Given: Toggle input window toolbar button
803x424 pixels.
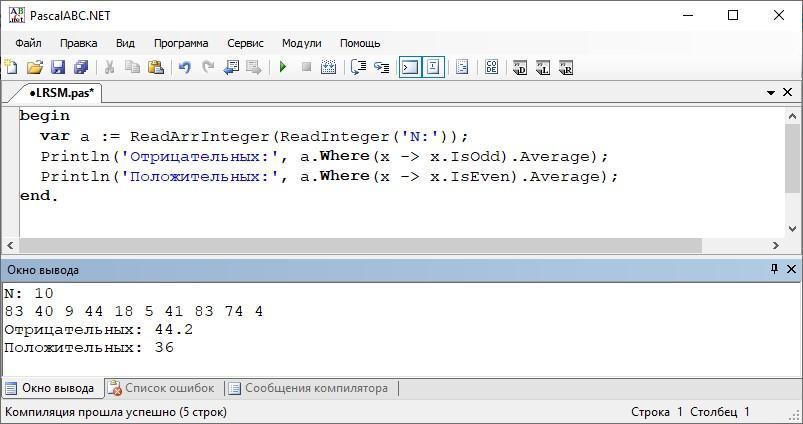Looking at the screenshot, I should [x=433, y=67].
